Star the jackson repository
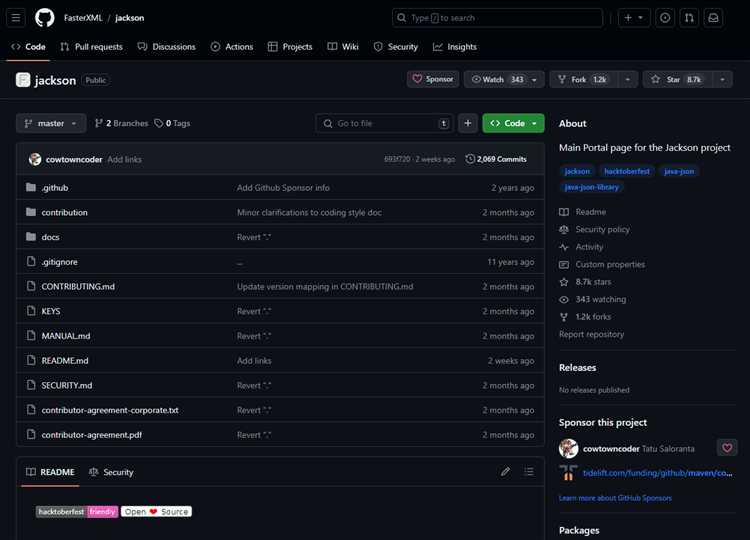Viewport: 750px width, 540px height. [x=677, y=79]
